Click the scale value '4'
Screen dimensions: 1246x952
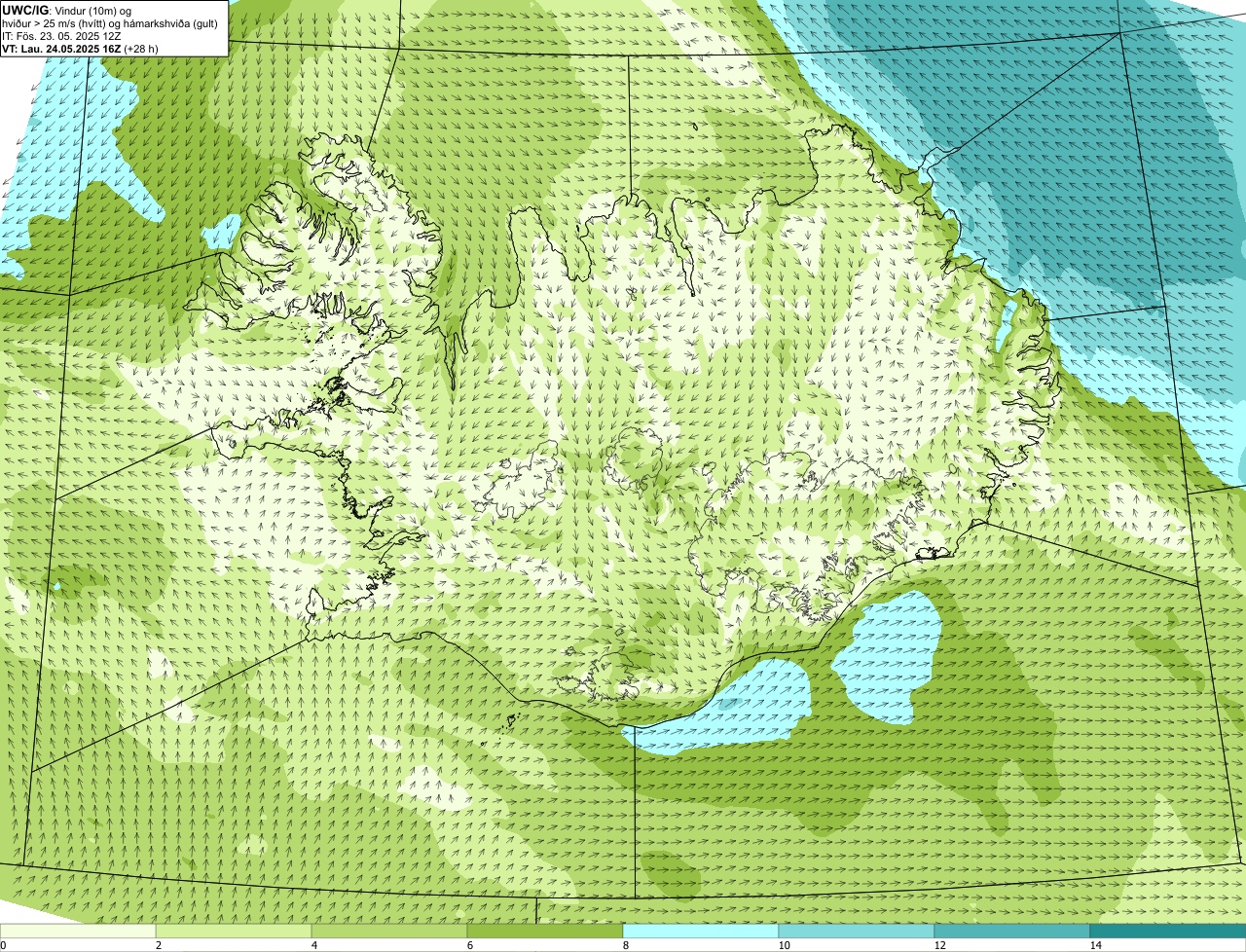(x=313, y=945)
